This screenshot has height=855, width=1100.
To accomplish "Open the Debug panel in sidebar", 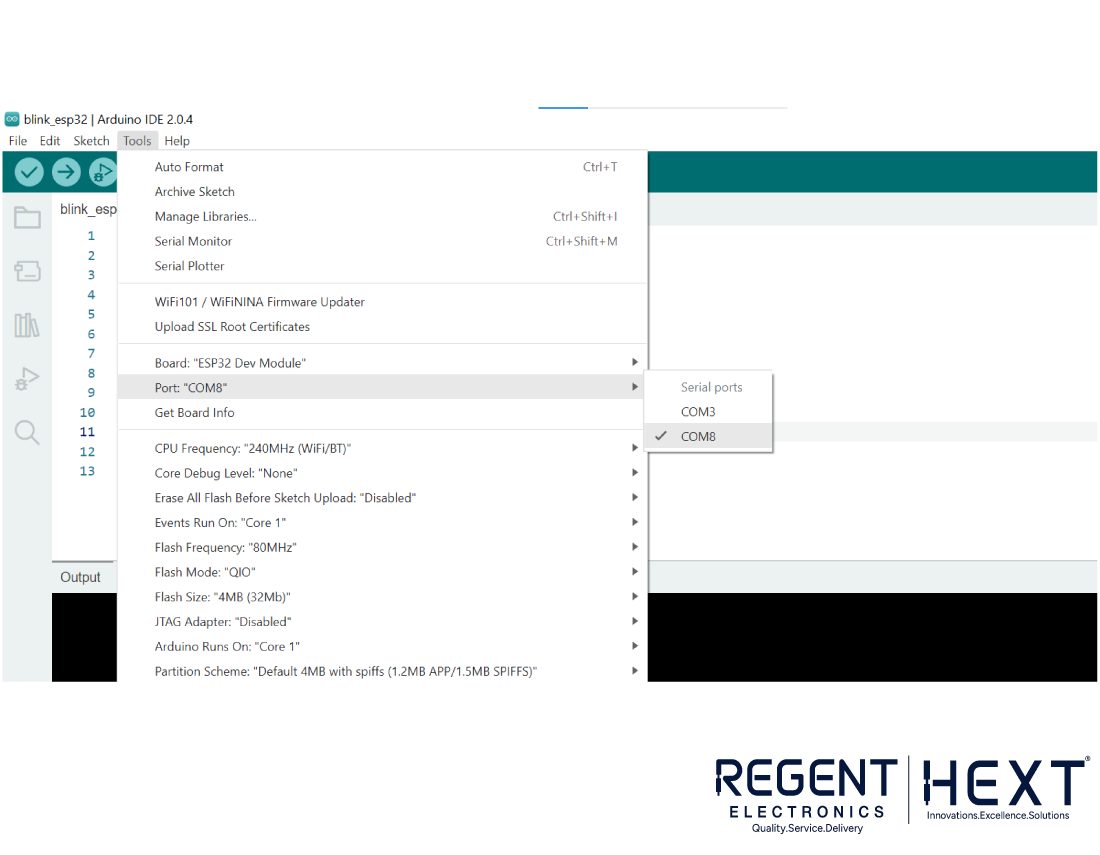I will point(27,379).
